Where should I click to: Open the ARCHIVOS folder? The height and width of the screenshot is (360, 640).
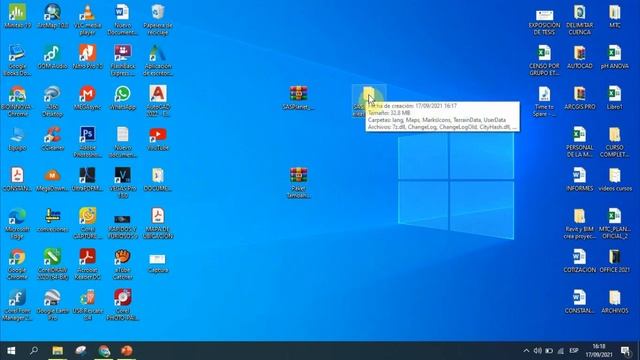tap(615, 302)
